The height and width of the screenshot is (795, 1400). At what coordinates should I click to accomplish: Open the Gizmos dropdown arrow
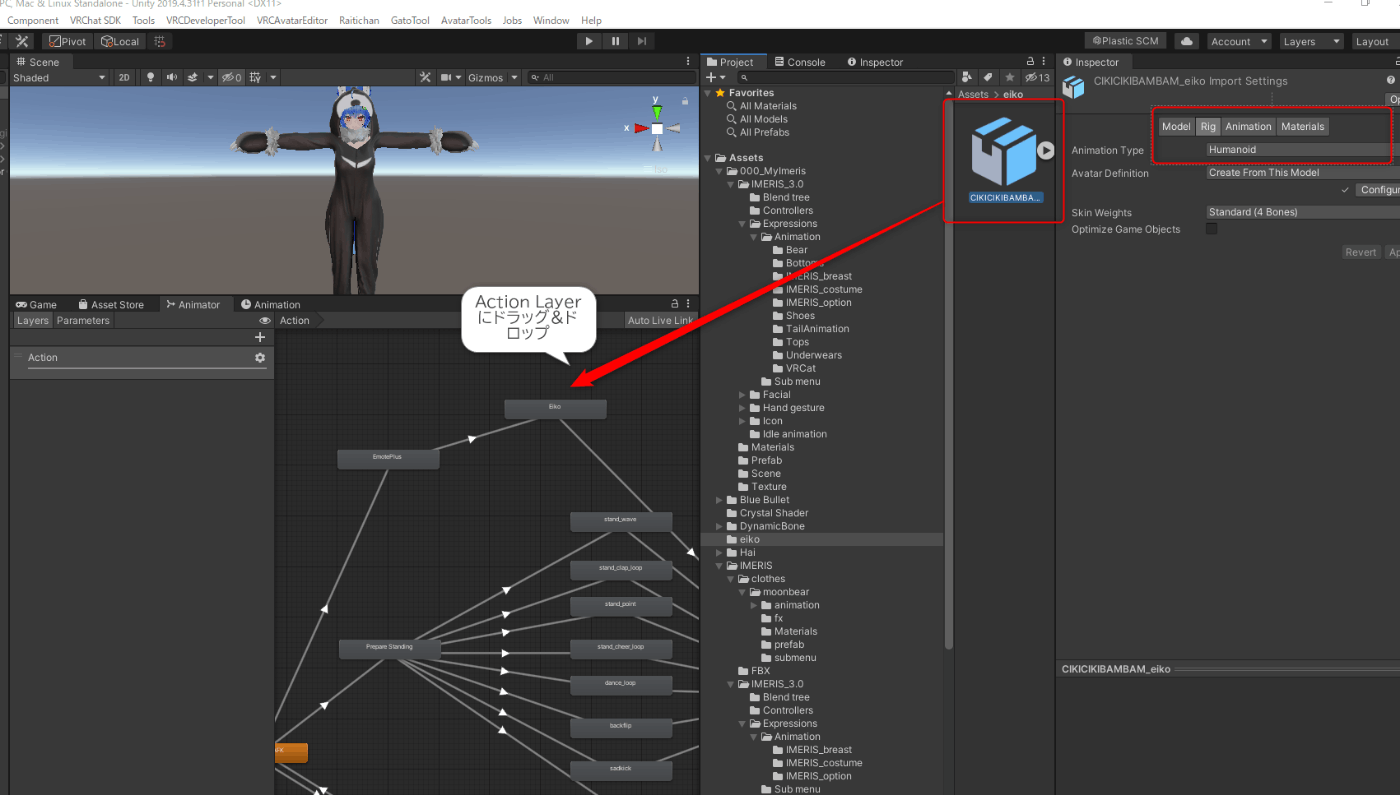(515, 78)
